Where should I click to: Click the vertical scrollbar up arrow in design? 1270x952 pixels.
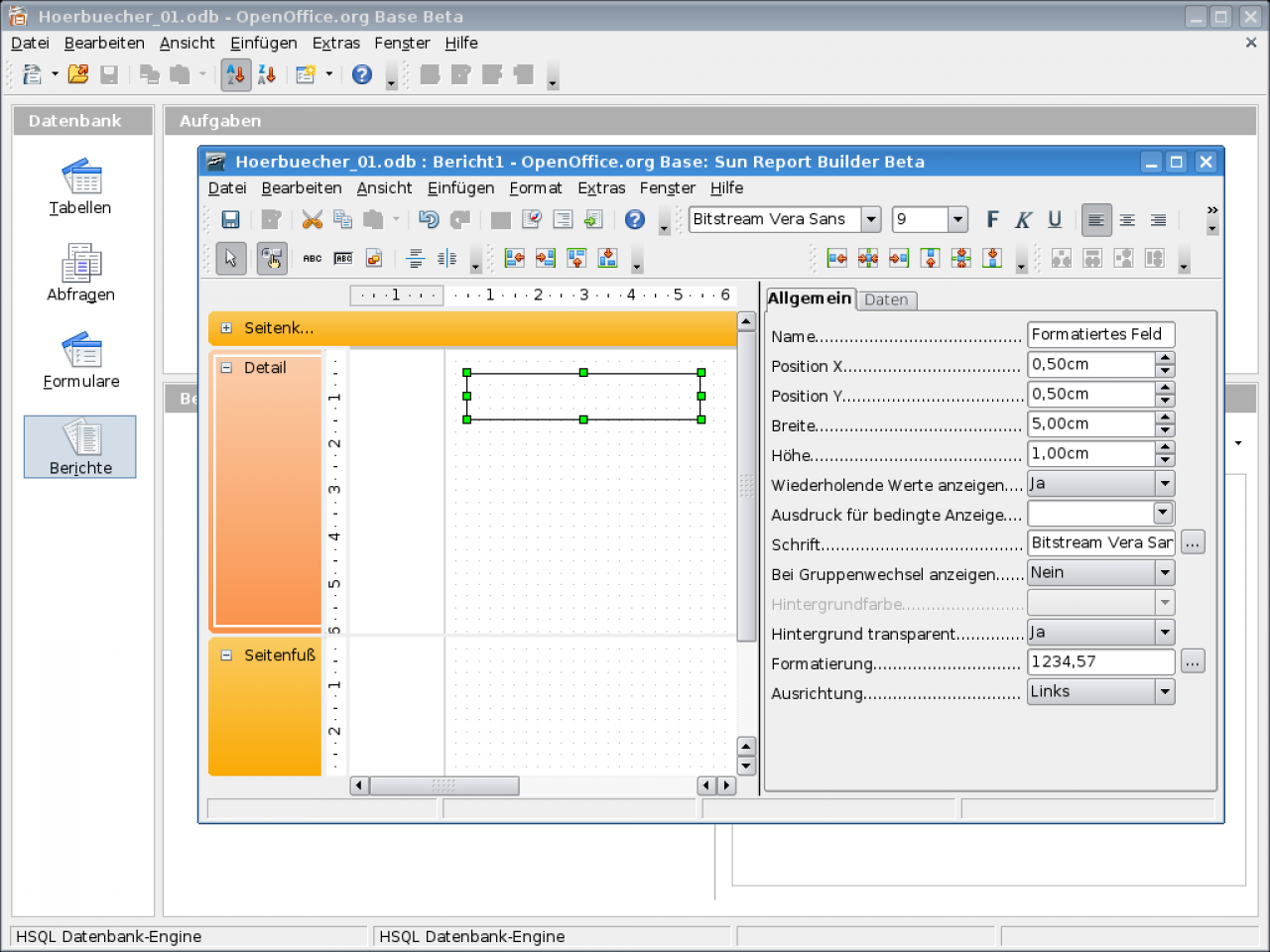pos(747,321)
